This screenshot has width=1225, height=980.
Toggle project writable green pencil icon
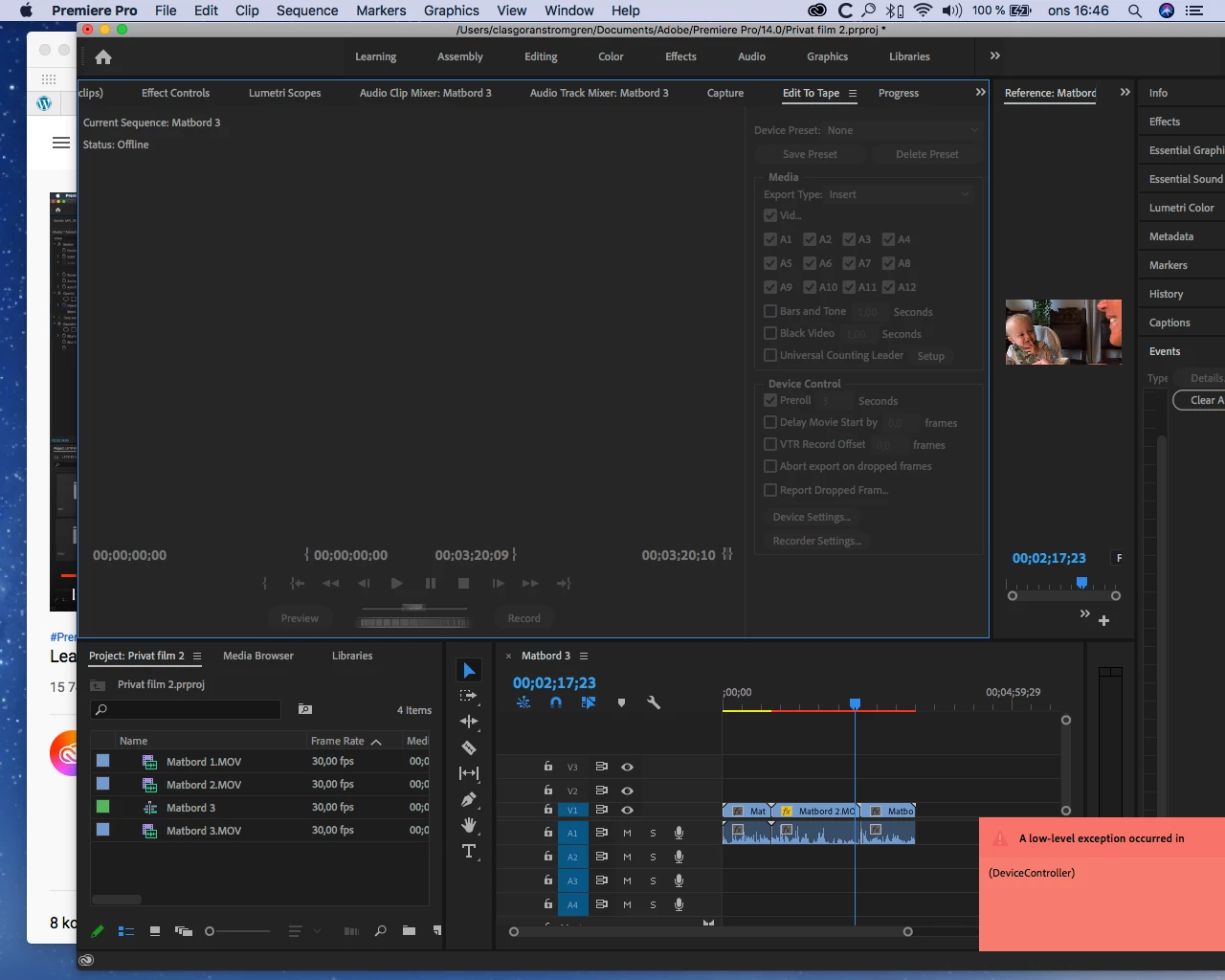pyautogui.click(x=98, y=931)
